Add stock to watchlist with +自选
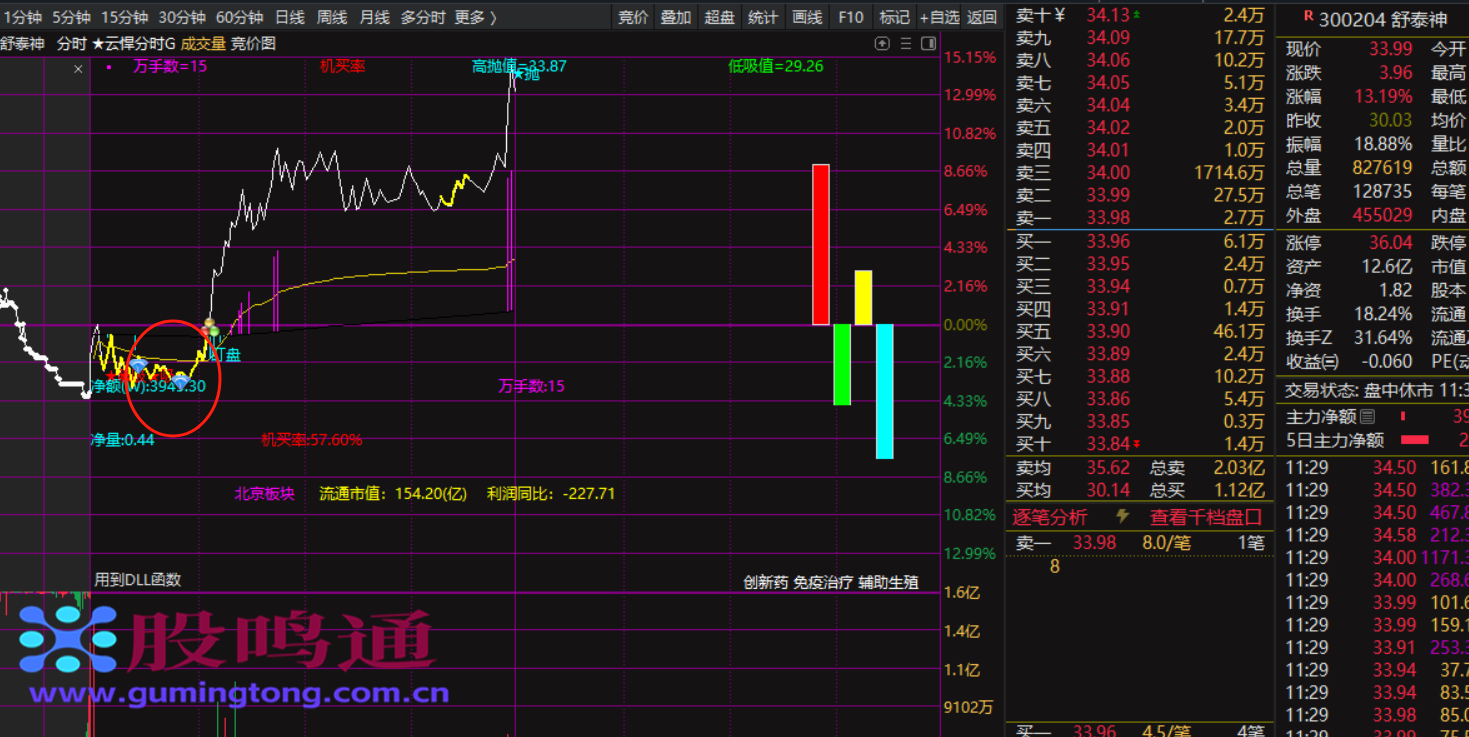1469x737 pixels. pyautogui.click(x=939, y=17)
